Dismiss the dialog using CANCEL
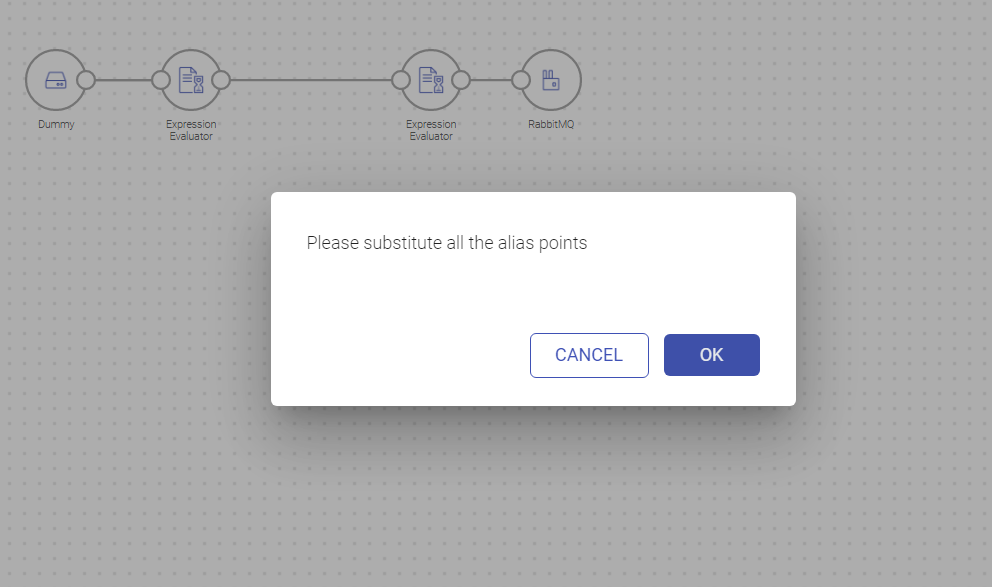 [x=589, y=355]
